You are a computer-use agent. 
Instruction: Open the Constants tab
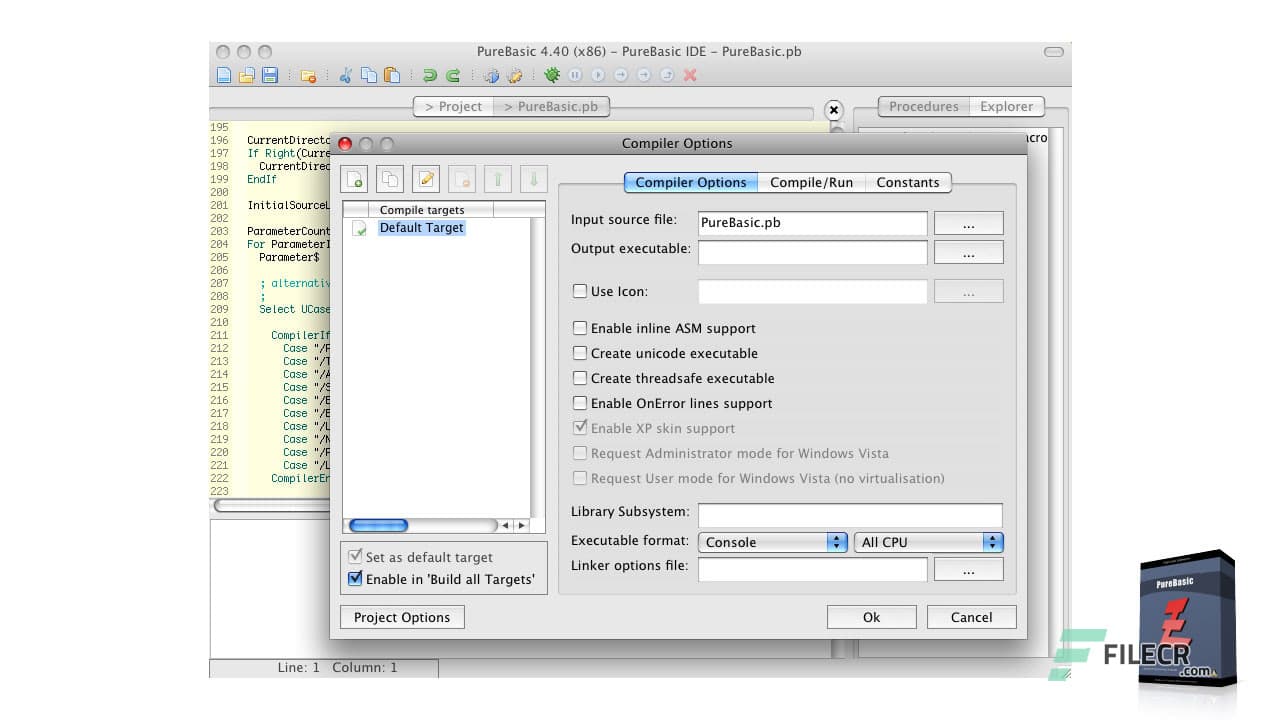point(908,182)
